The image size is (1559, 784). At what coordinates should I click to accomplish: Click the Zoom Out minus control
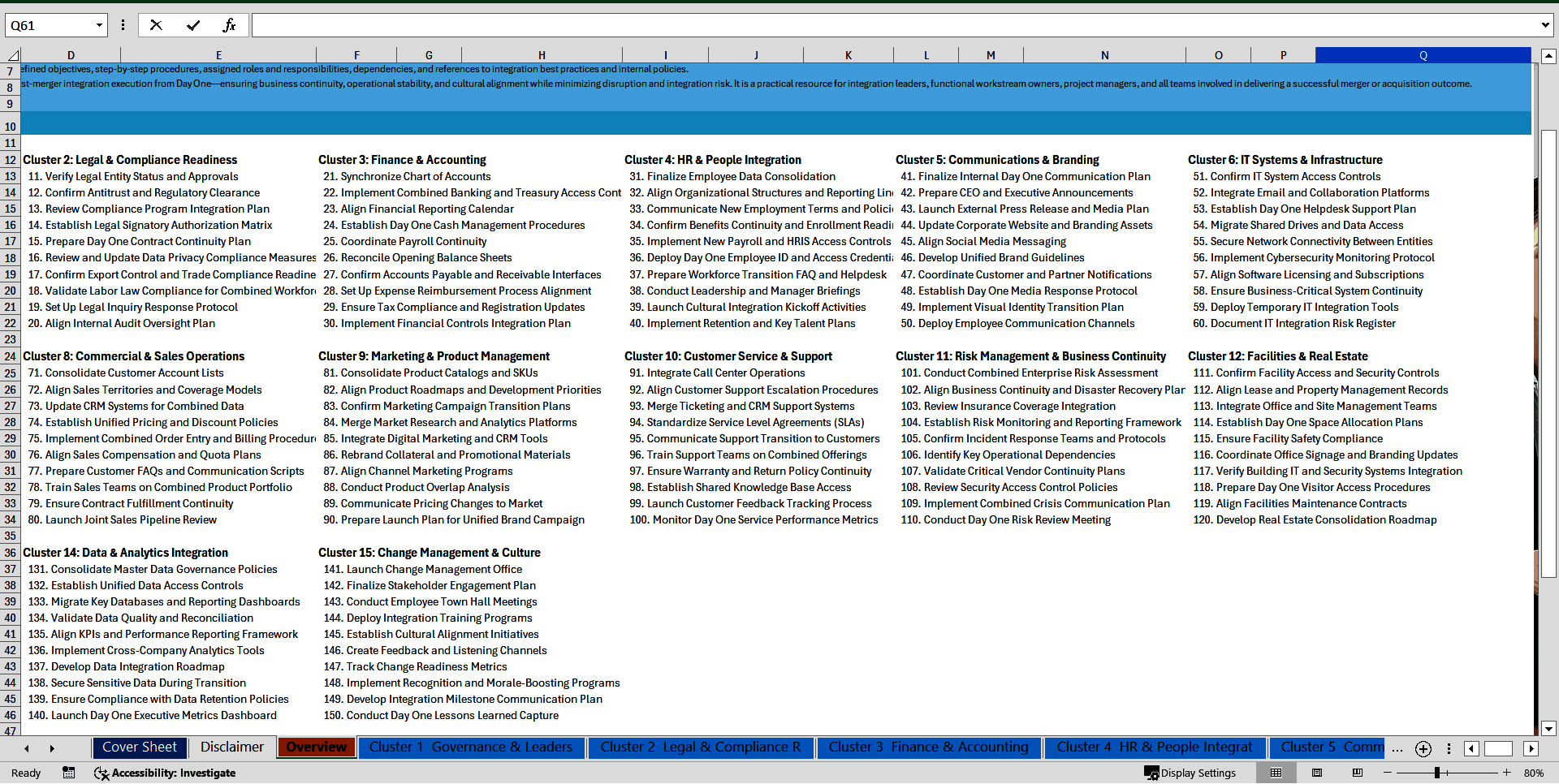(1386, 773)
